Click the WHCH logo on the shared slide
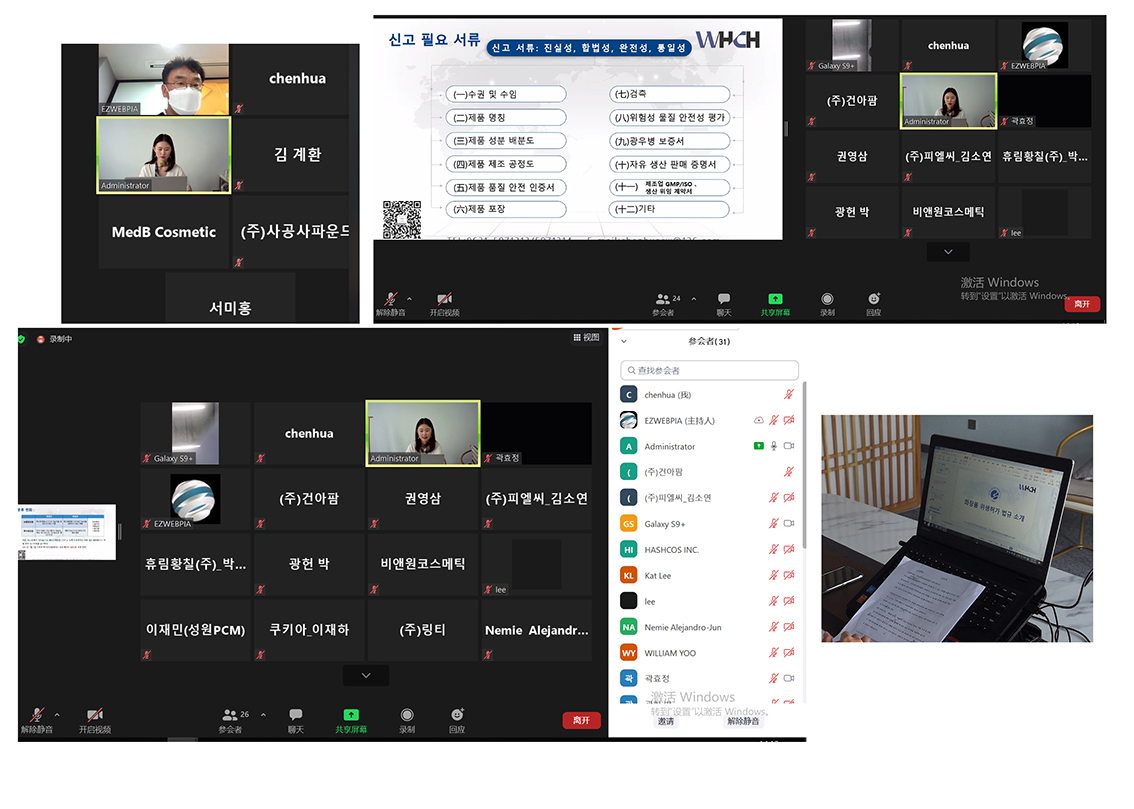1134x809 pixels. [x=728, y=40]
